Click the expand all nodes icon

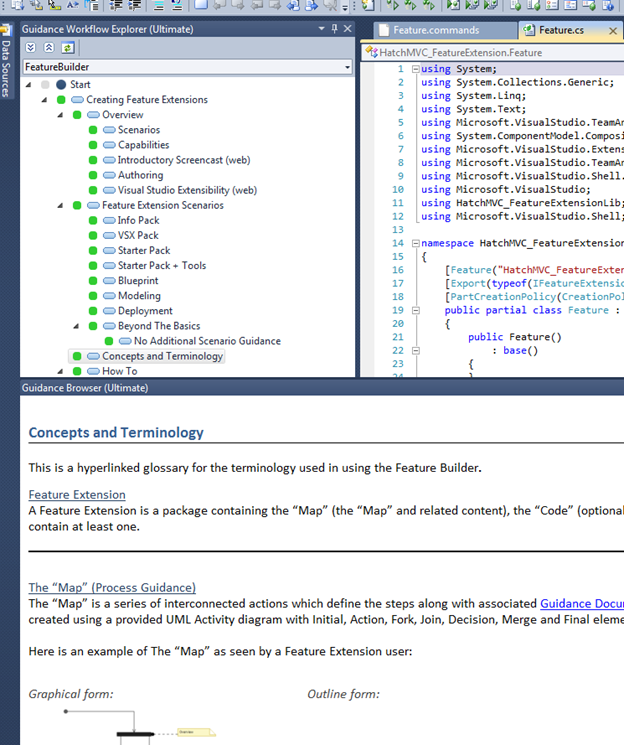click(x=31, y=48)
